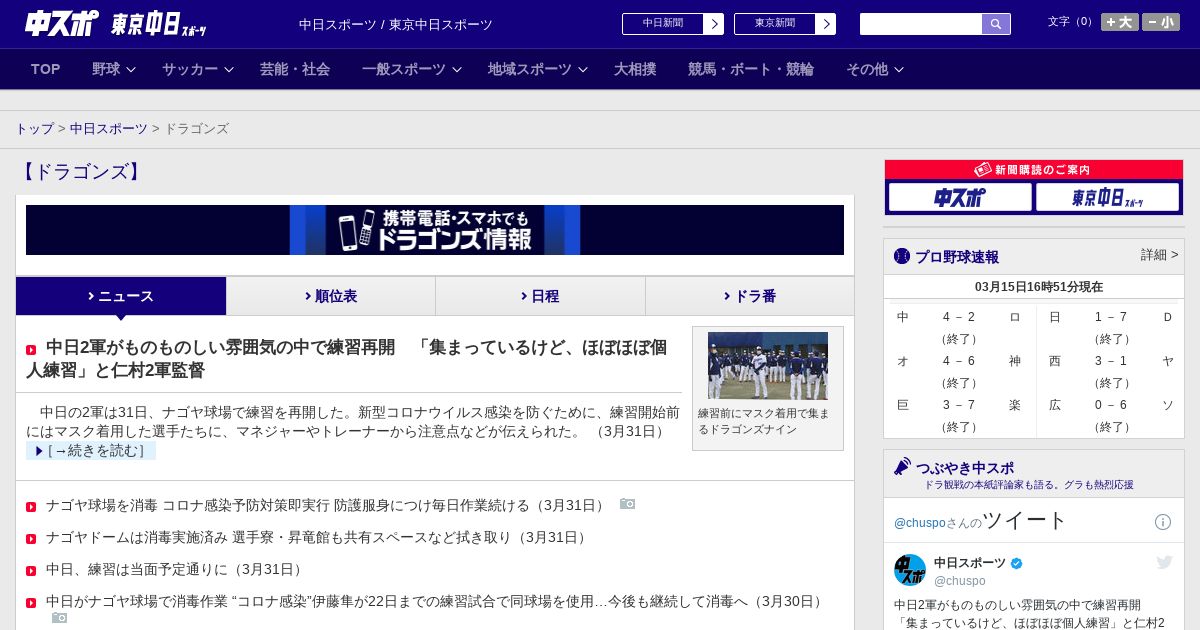The width and height of the screenshot is (1200, 630).
Task: Click 続きを読む link
Action: click(x=91, y=451)
